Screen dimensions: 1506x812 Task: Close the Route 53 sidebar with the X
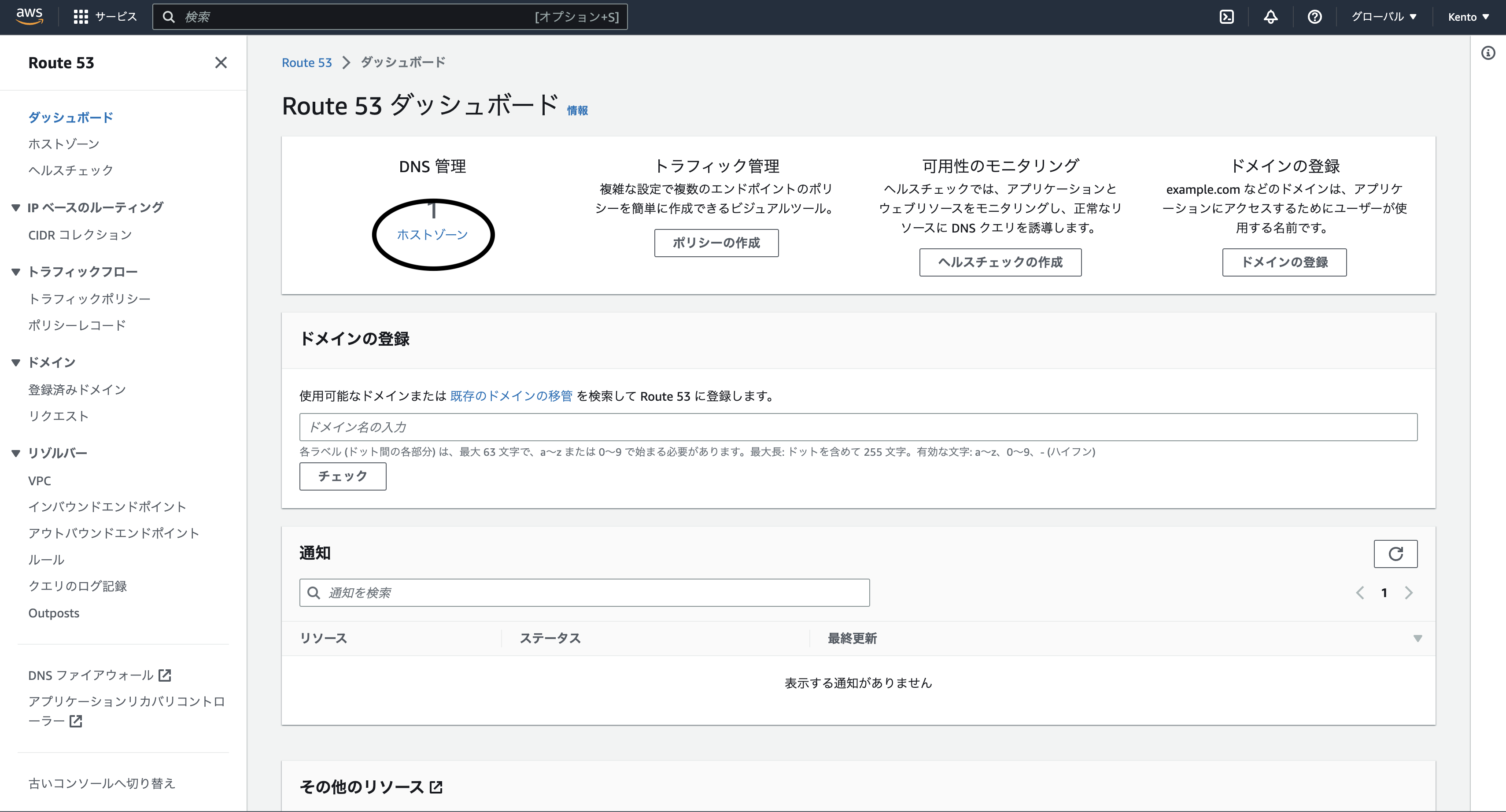tap(221, 63)
